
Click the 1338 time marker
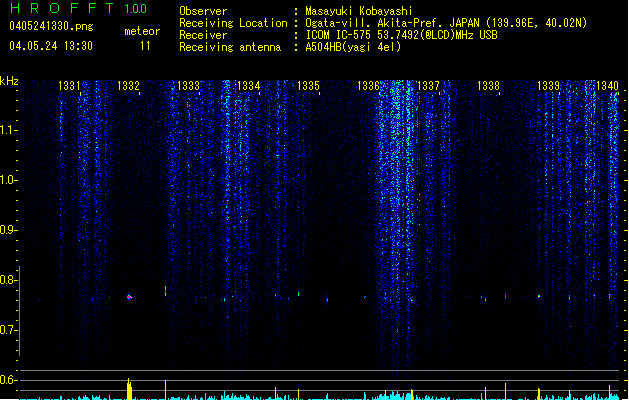[x=488, y=86]
